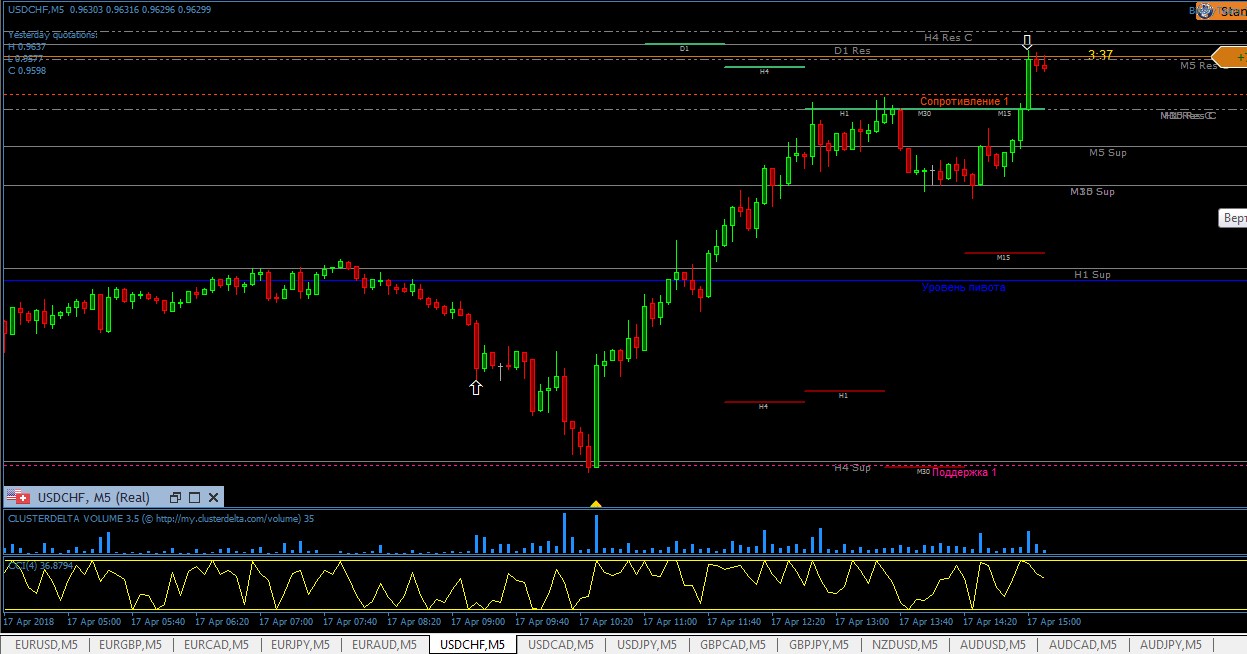The image size is (1247, 654).
Task: Click the Поддержка 1 support label
Action: (x=964, y=472)
